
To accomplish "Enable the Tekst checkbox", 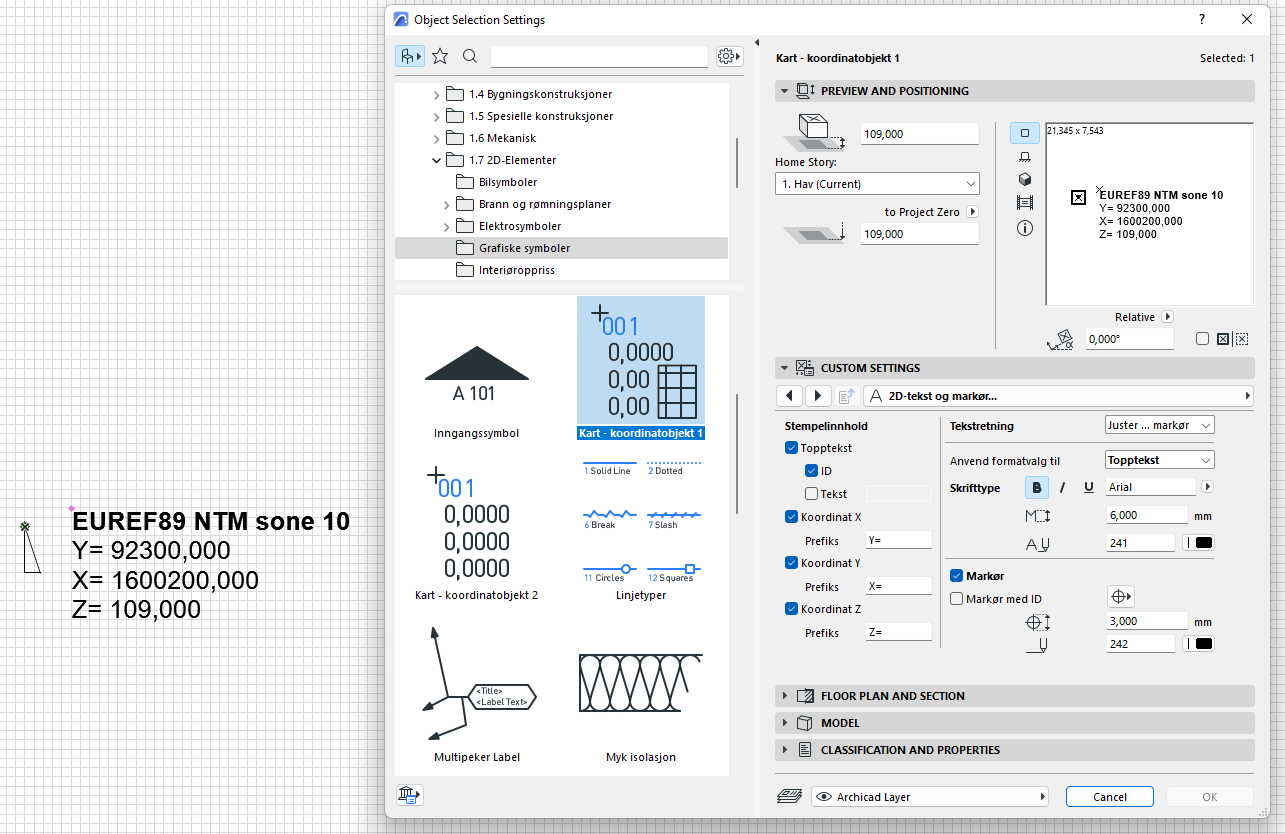I will click(811, 493).
